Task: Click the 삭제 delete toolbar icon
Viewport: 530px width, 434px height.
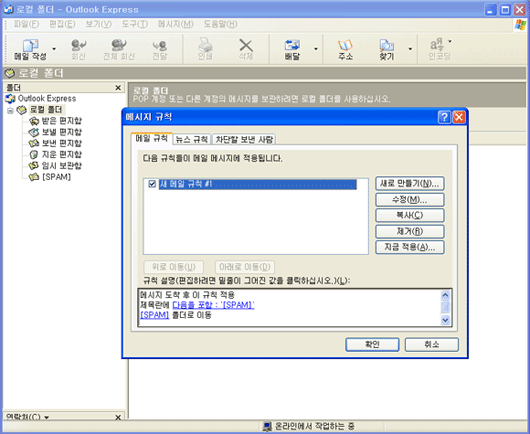Action: click(x=246, y=45)
